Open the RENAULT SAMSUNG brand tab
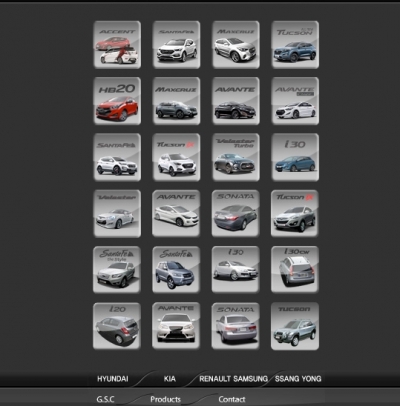 point(234,379)
